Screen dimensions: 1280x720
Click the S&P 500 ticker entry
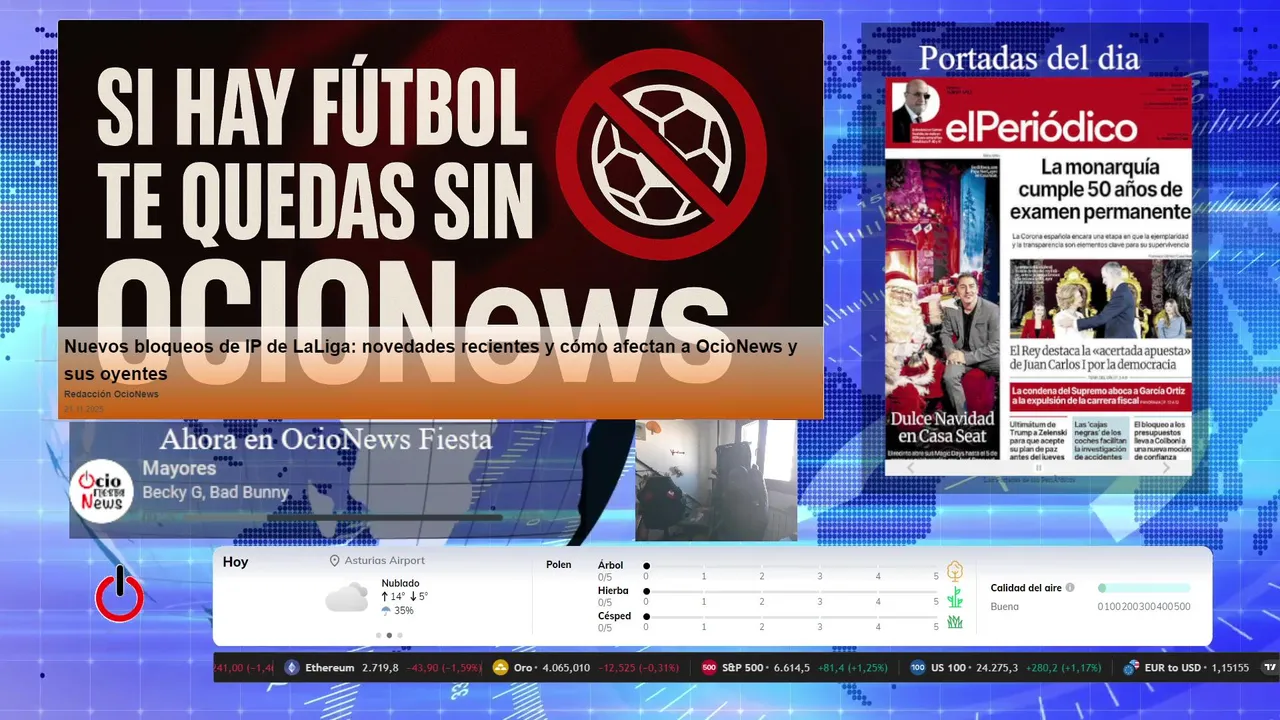792,667
